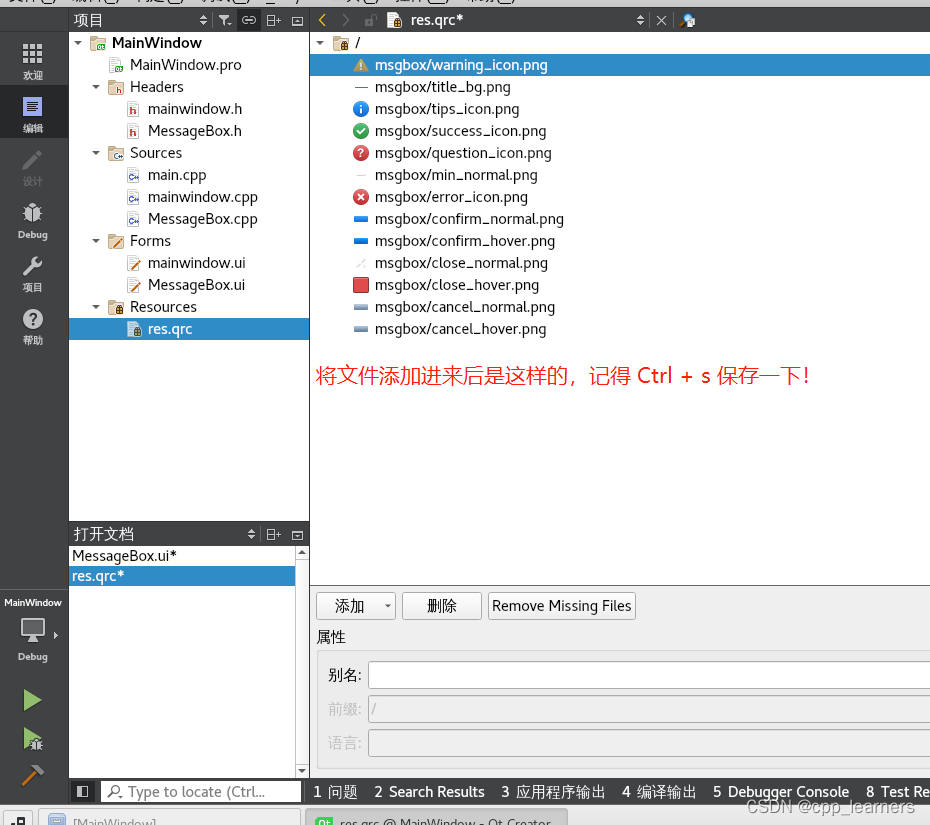Open the 2 Search Results pane
930x825 pixels.
pyautogui.click(x=429, y=791)
